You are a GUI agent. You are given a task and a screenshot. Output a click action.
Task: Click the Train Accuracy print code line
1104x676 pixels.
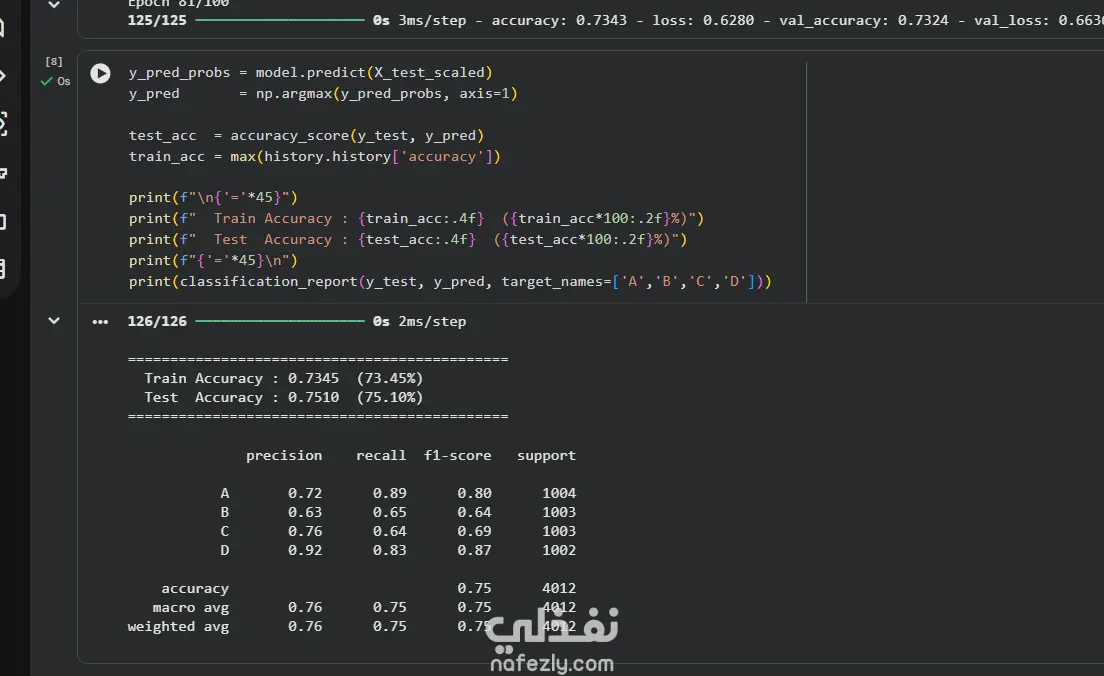tap(416, 218)
